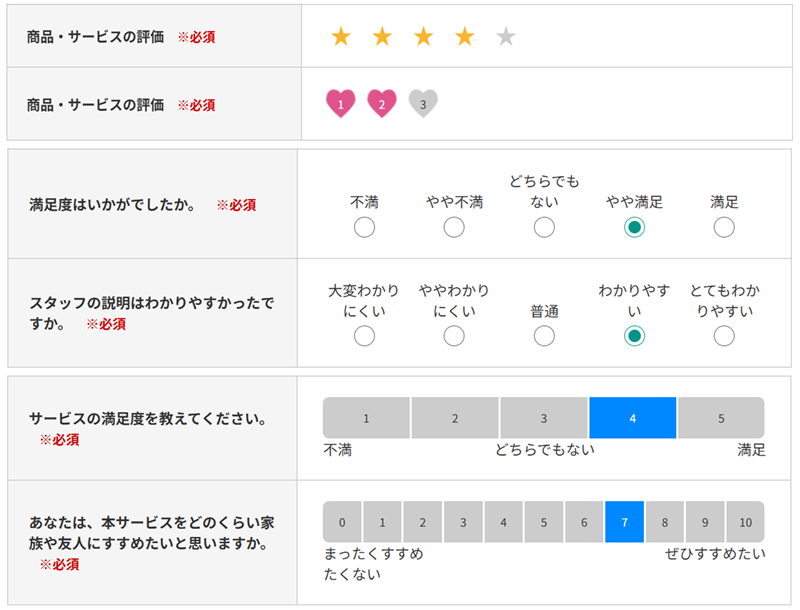The width and height of the screenshot is (800, 610).
Task: Choose 4 on the recommendation scale
Action: (x=504, y=522)
